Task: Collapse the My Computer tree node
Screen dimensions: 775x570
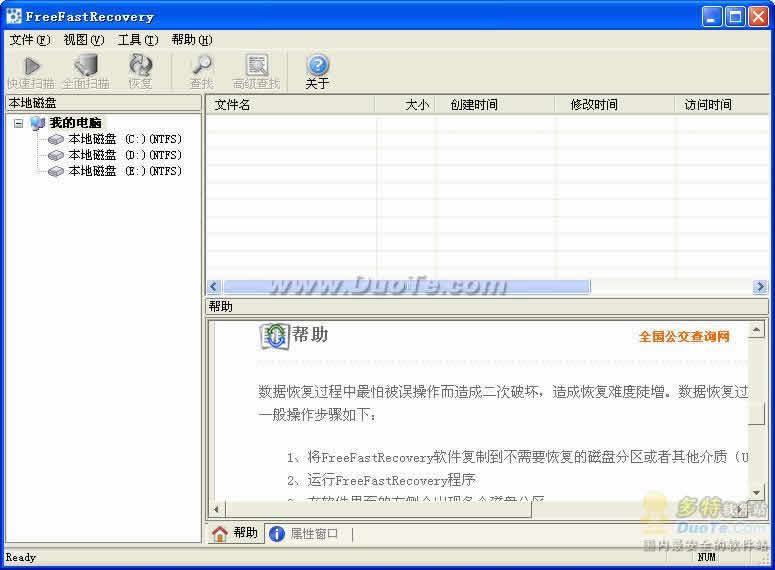Action: tap(18, 123)
